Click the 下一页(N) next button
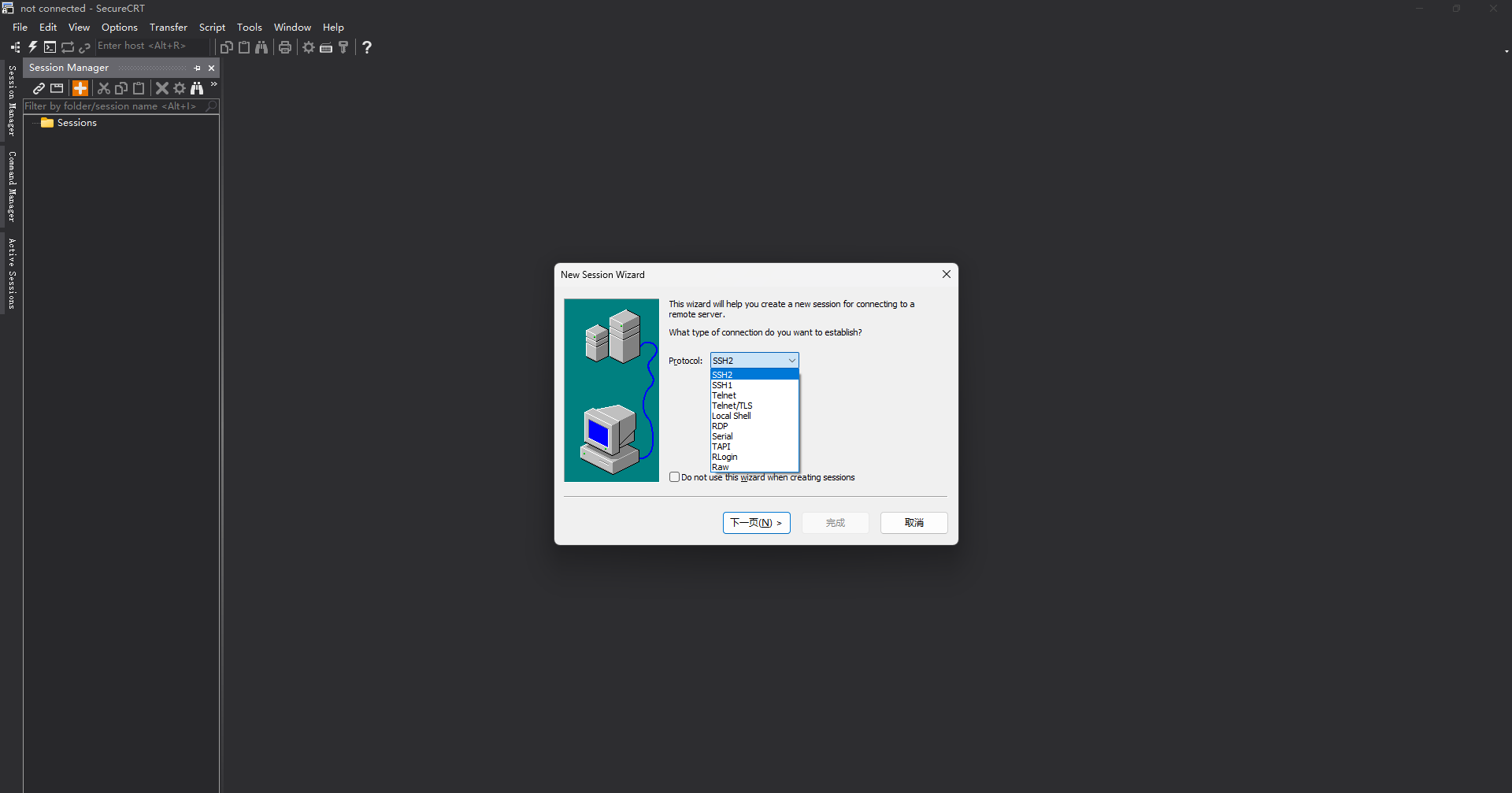Viewport: 1512px width, 793px height. [x=756, y=523]
